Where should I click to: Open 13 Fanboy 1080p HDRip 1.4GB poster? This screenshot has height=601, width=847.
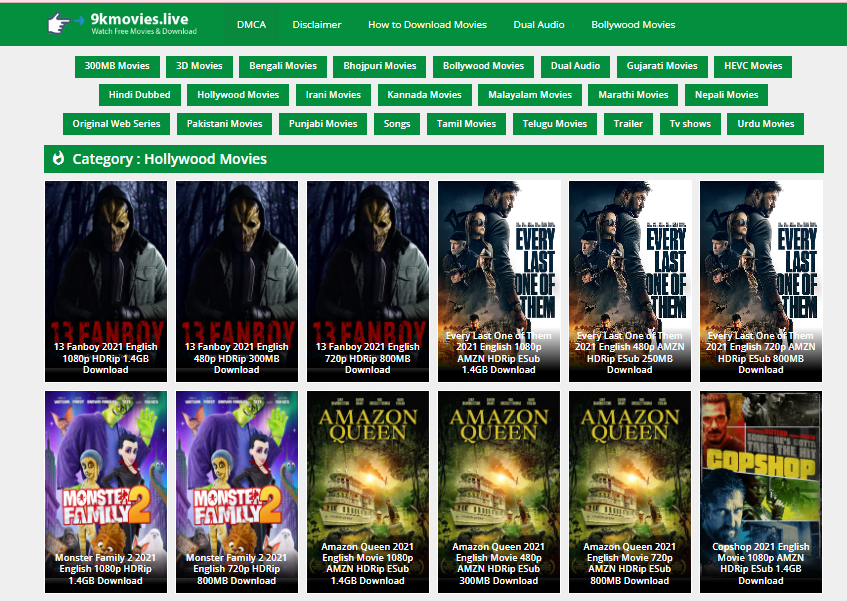point(106,281)
